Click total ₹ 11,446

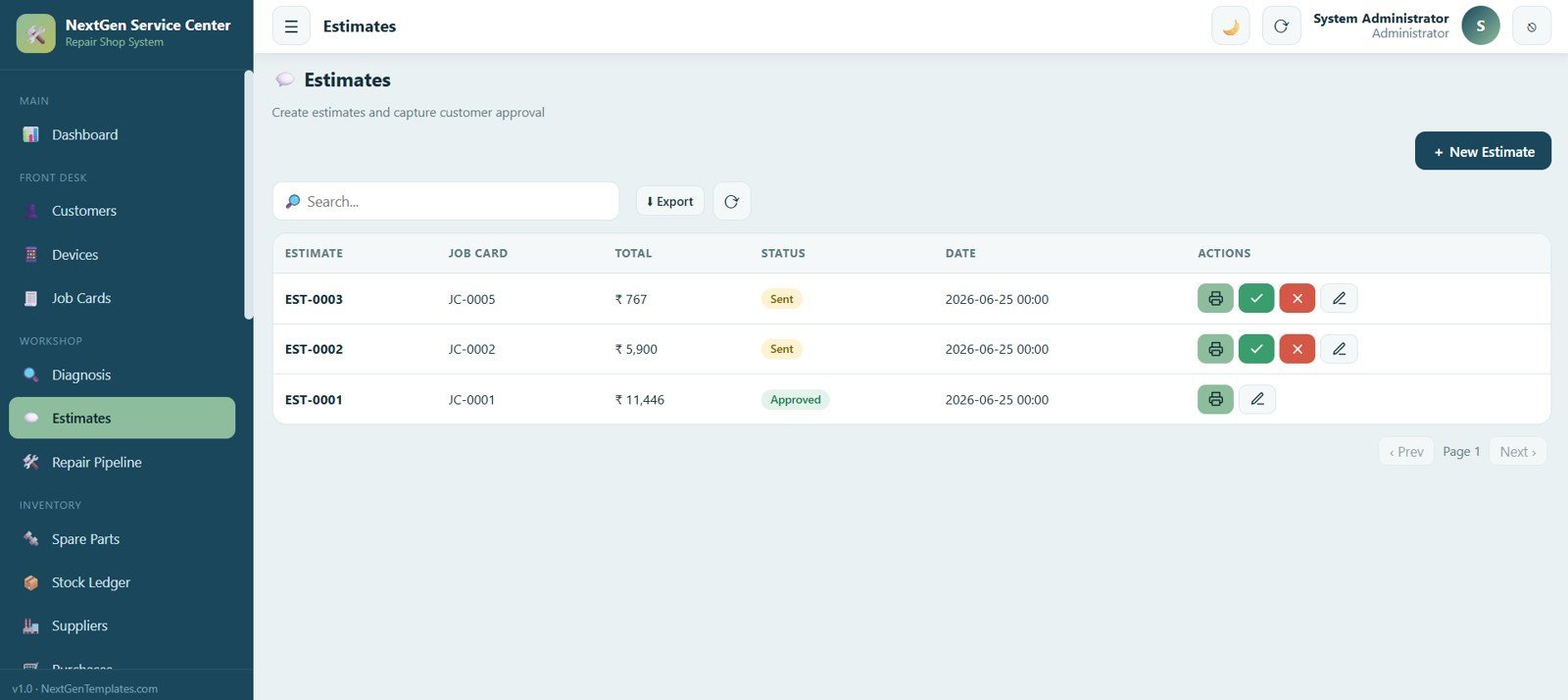(639, 400)
